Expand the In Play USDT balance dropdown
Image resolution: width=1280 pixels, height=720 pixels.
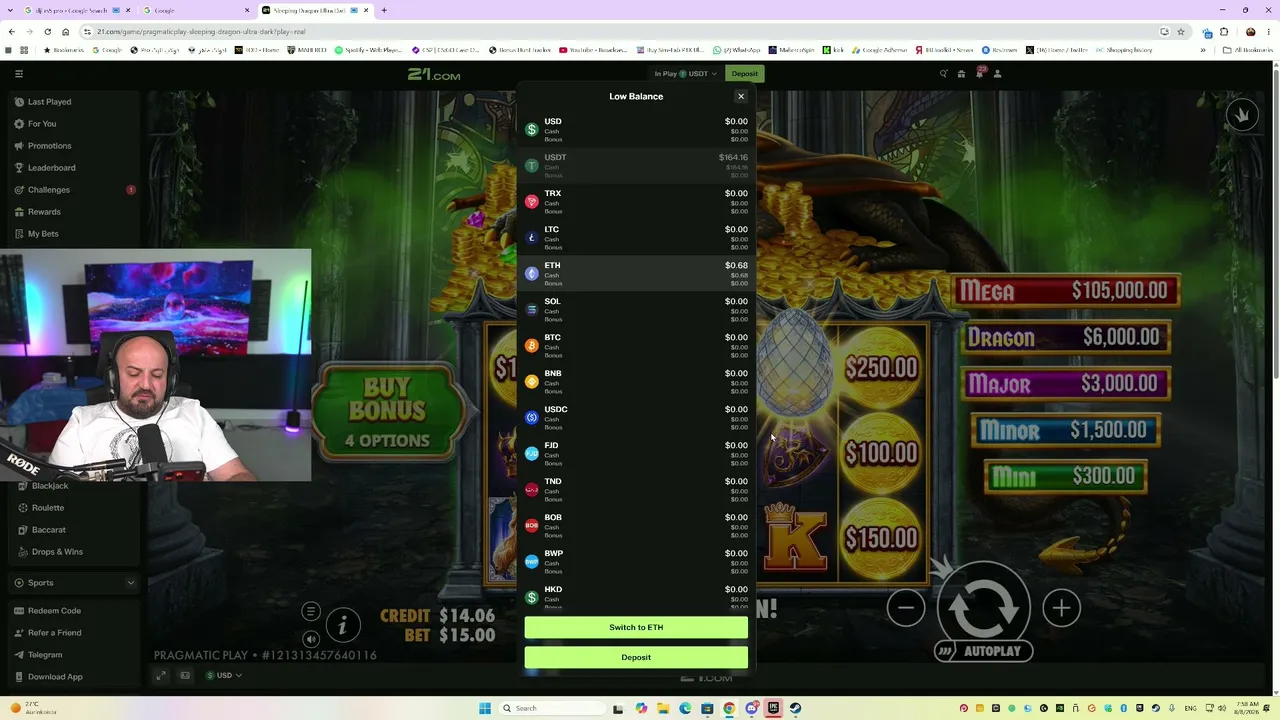[685, 73]
